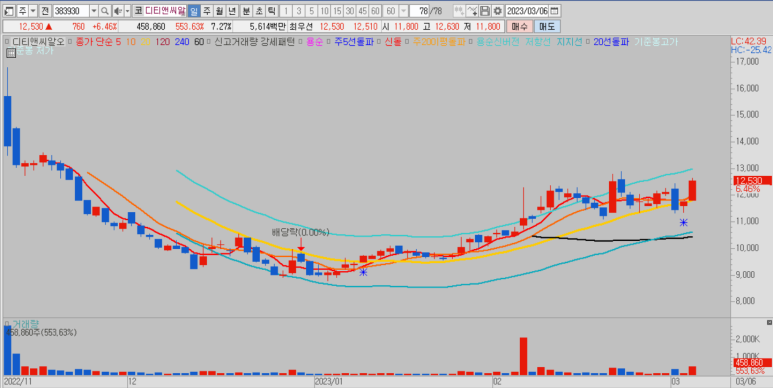This screenshot has height=388, width=773.
Task: Click the 주5선돌파 indicator label
Action: tap(353, 42)
